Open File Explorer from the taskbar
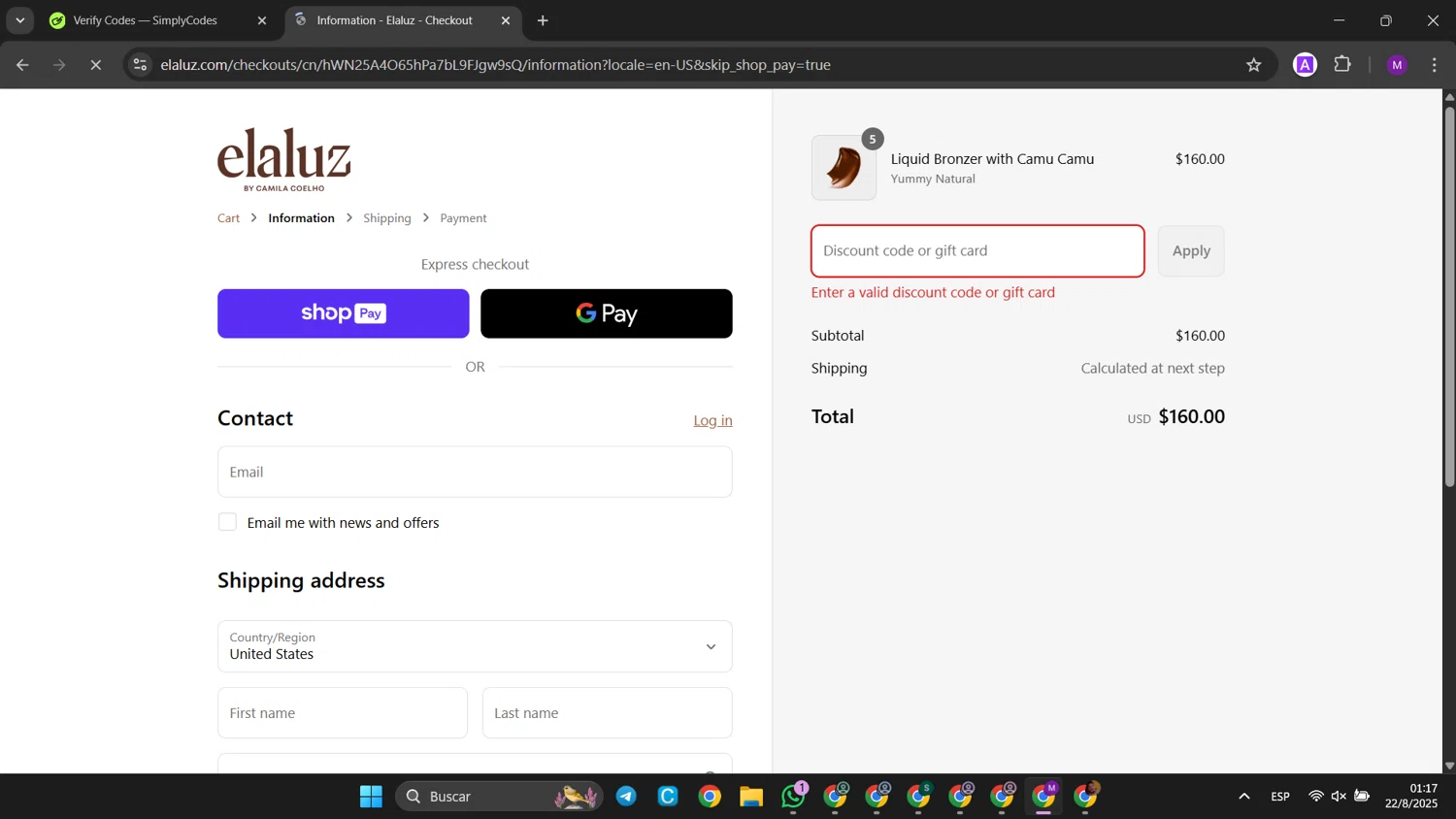 [x=751, y=797]
